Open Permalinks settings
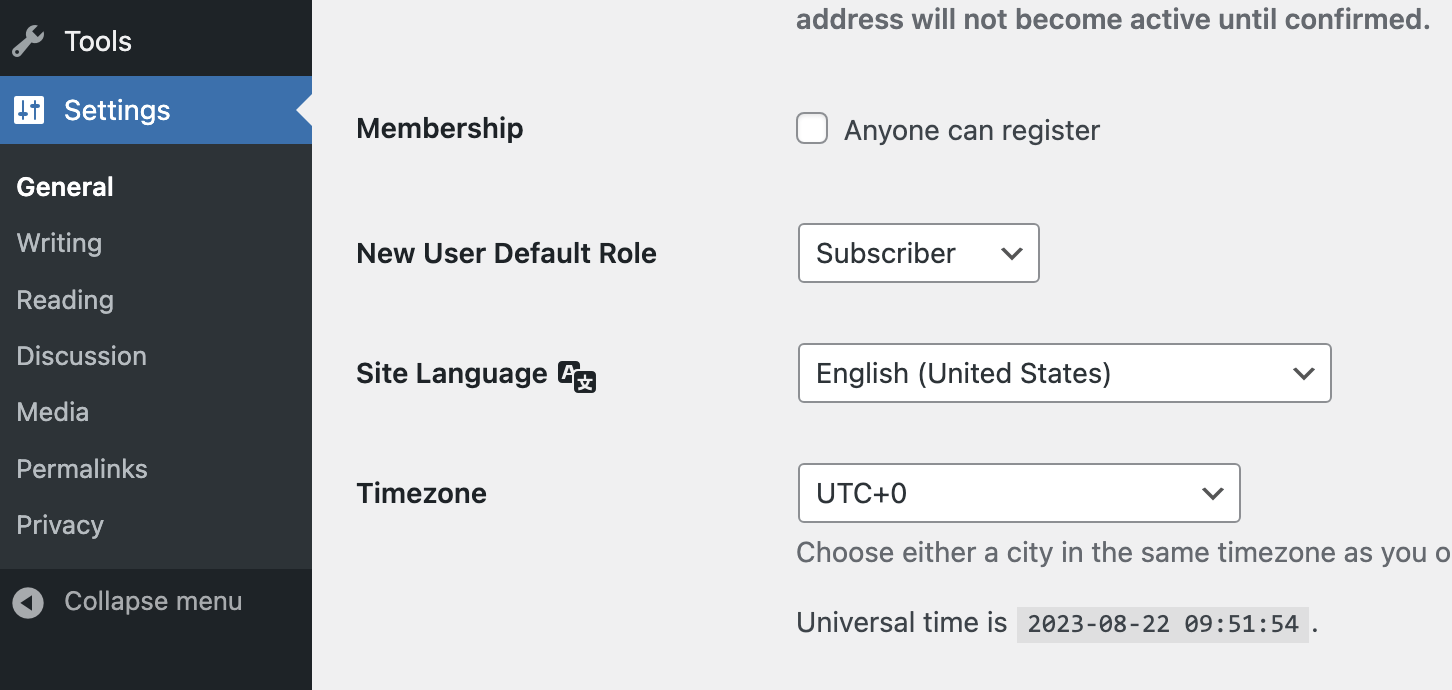Image resolution: width=1452 pixels, height=690 pixels. point(82,469)
